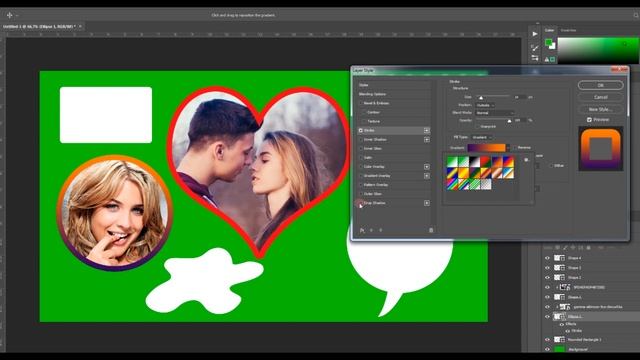Image resolution: width=640 pixels, height=360 pixels.
Task: Click the fx icon in Layer Style dialog
Action: pyautogui.click(x=362, y=230)
